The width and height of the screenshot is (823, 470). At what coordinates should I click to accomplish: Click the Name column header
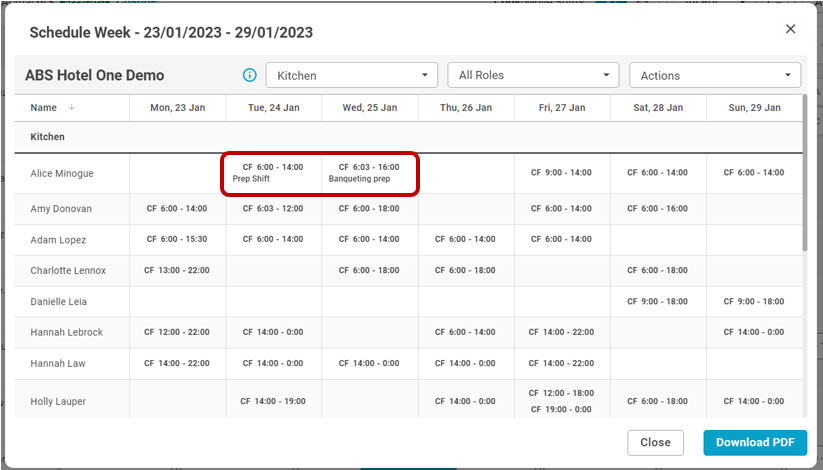pyautogui.click(x=44, y=107)
